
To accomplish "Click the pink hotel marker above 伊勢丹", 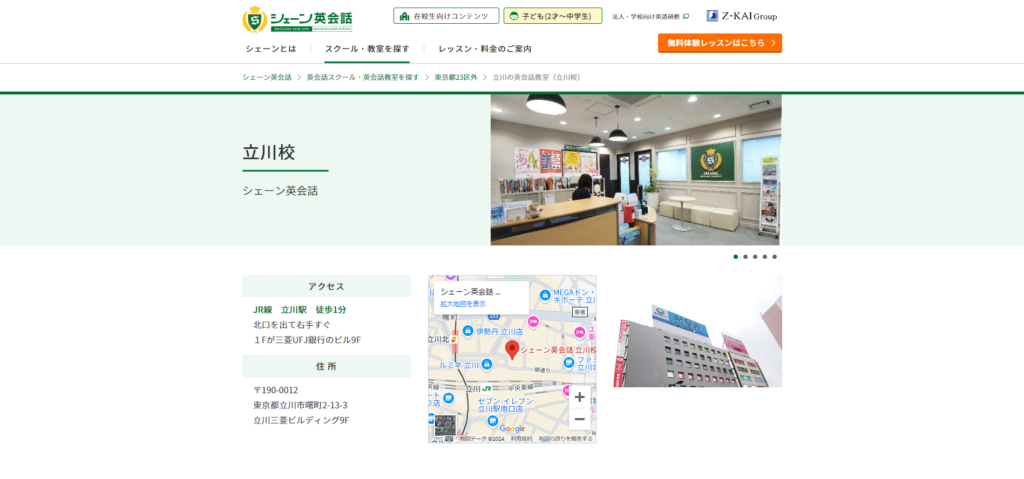I will click(x=534, y=322).
